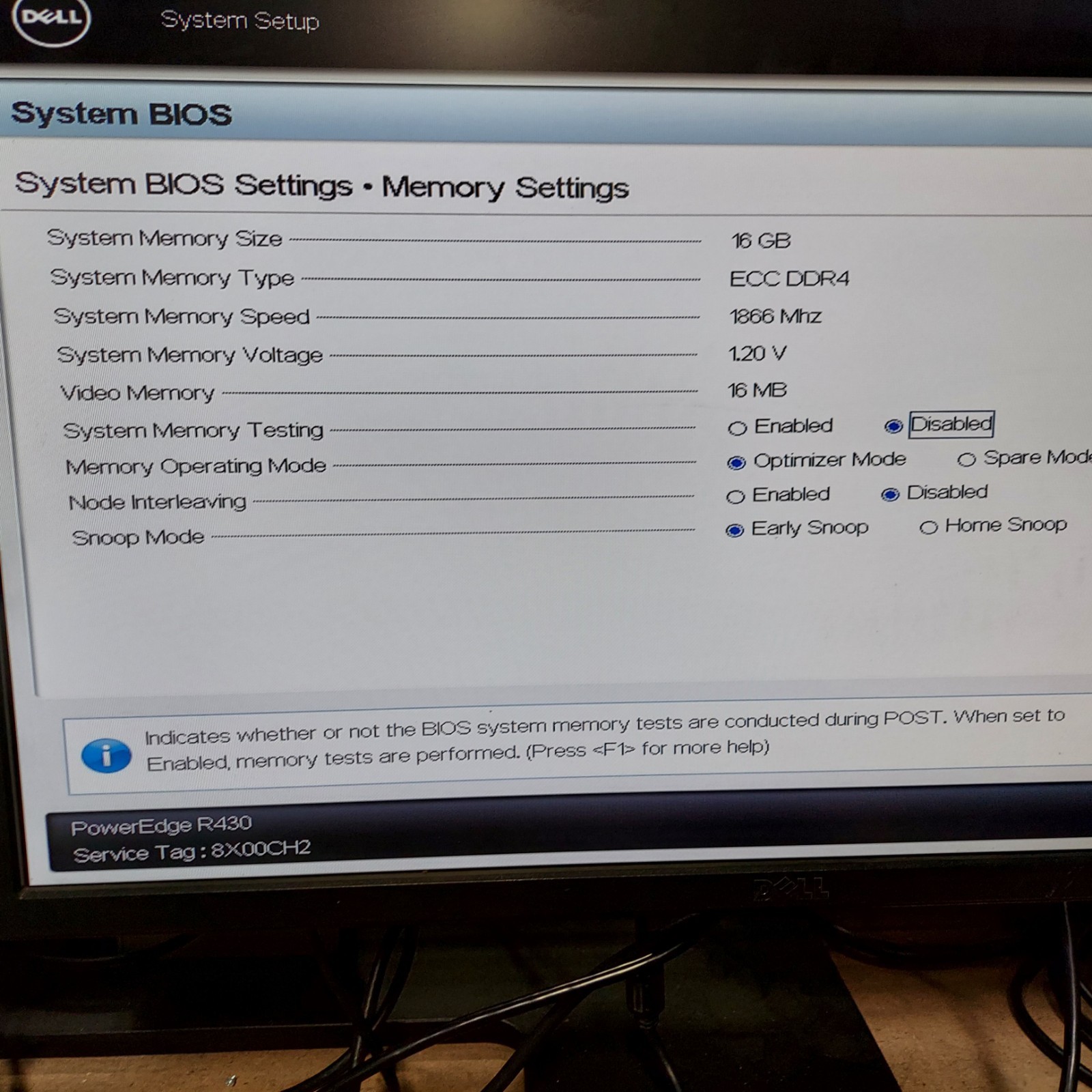This screenshot has width=1092, height=1092.
Task: Click the System BIOS header title
Action: pyautogui.click(x=121, y=113)
